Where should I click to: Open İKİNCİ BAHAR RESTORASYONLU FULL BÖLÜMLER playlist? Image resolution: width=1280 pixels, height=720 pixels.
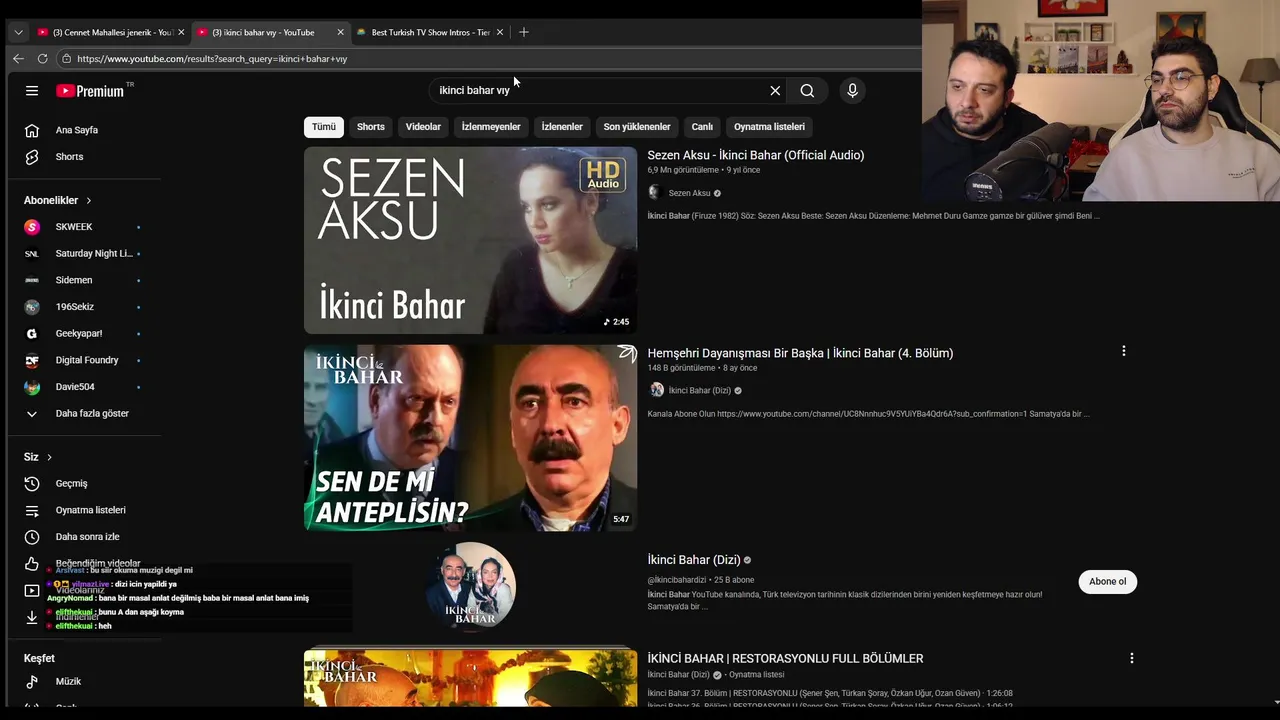click(785, 658)
